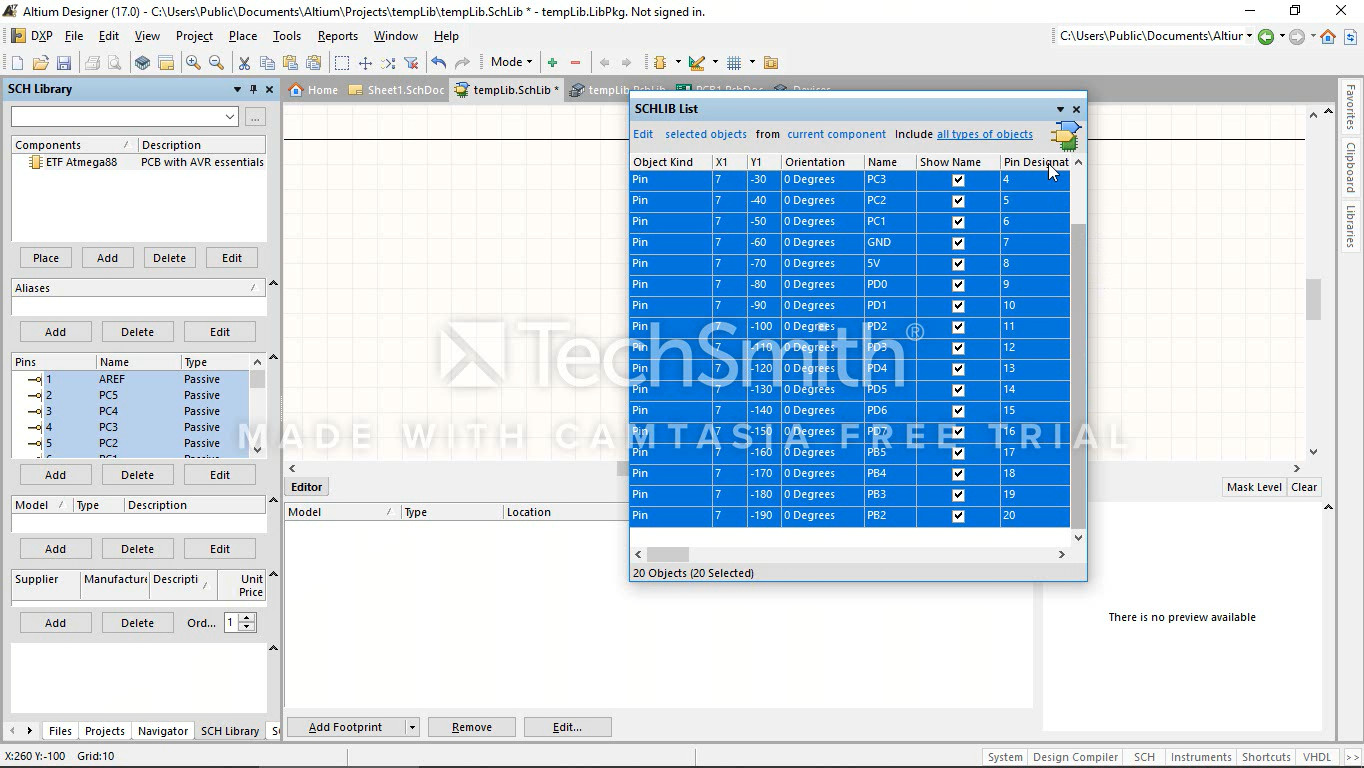Click the green plus Add part icon
This screenshot has width=1364, height=768.
(552, 63)
